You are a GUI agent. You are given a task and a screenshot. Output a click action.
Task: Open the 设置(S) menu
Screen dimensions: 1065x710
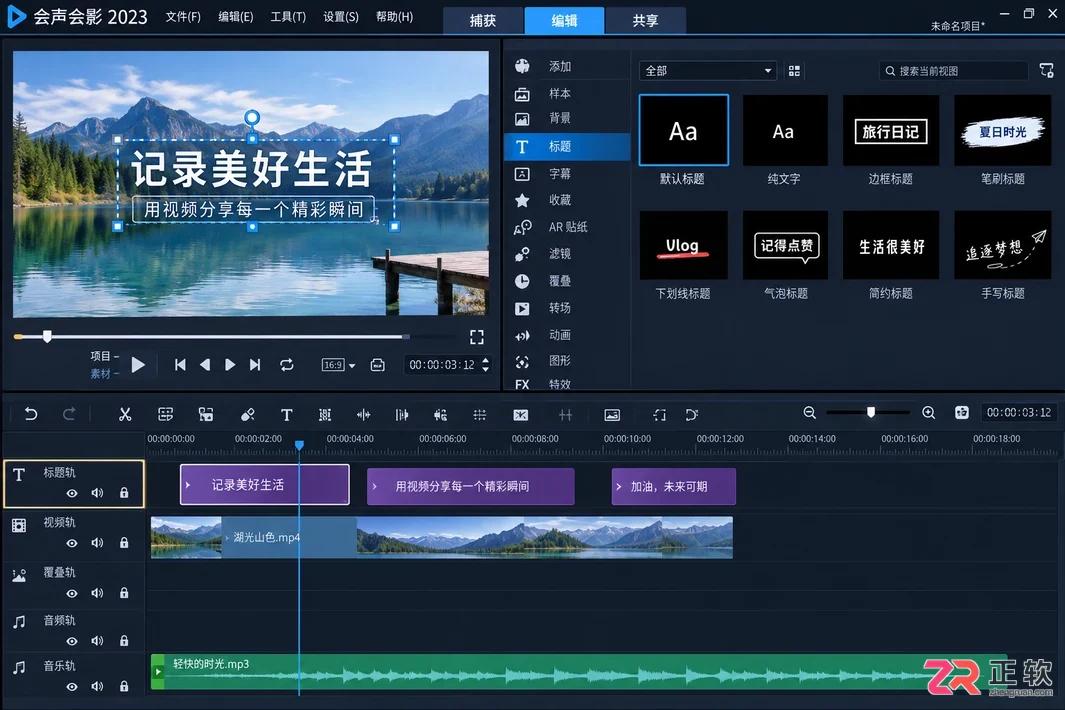point(340,16)
